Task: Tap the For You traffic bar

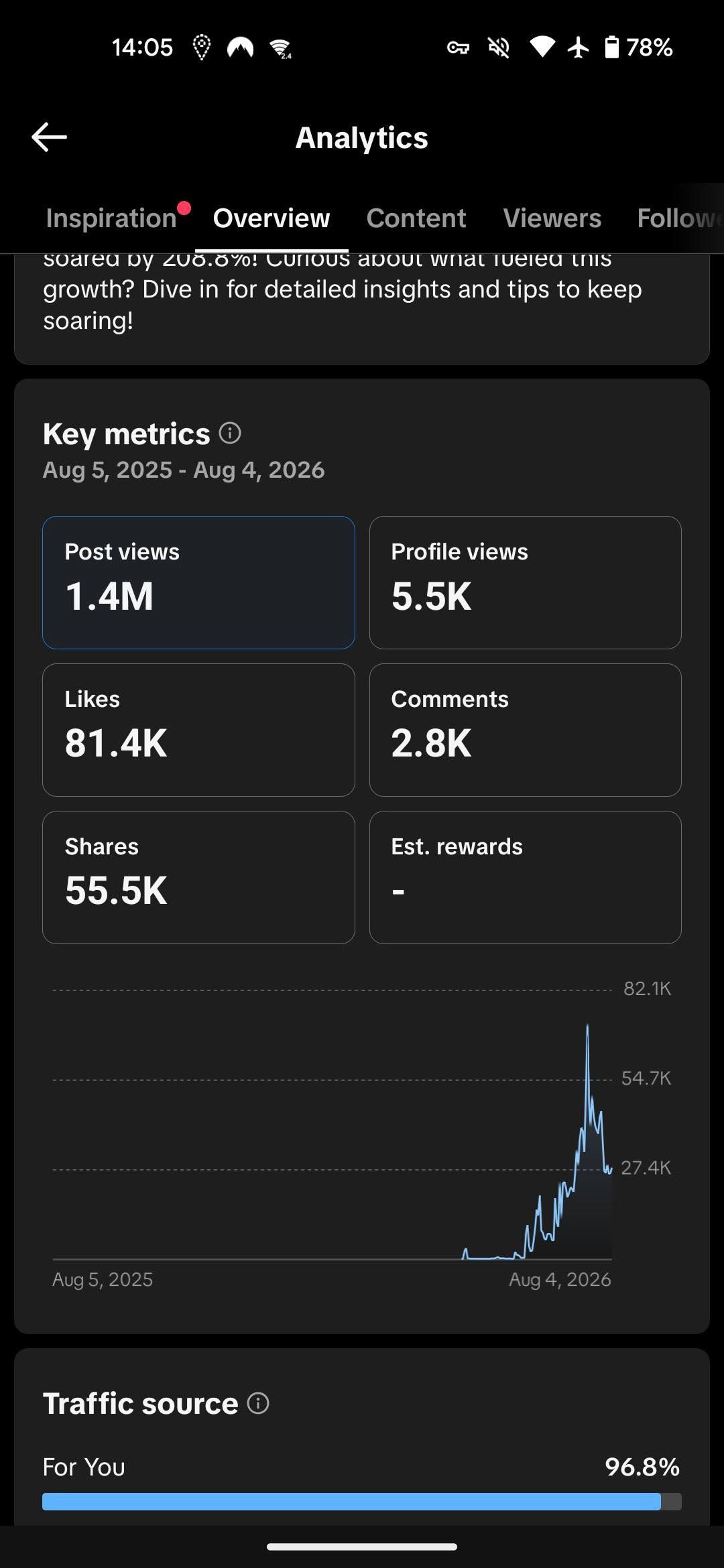Action: pyautogui.click(x=362, y=1502)
